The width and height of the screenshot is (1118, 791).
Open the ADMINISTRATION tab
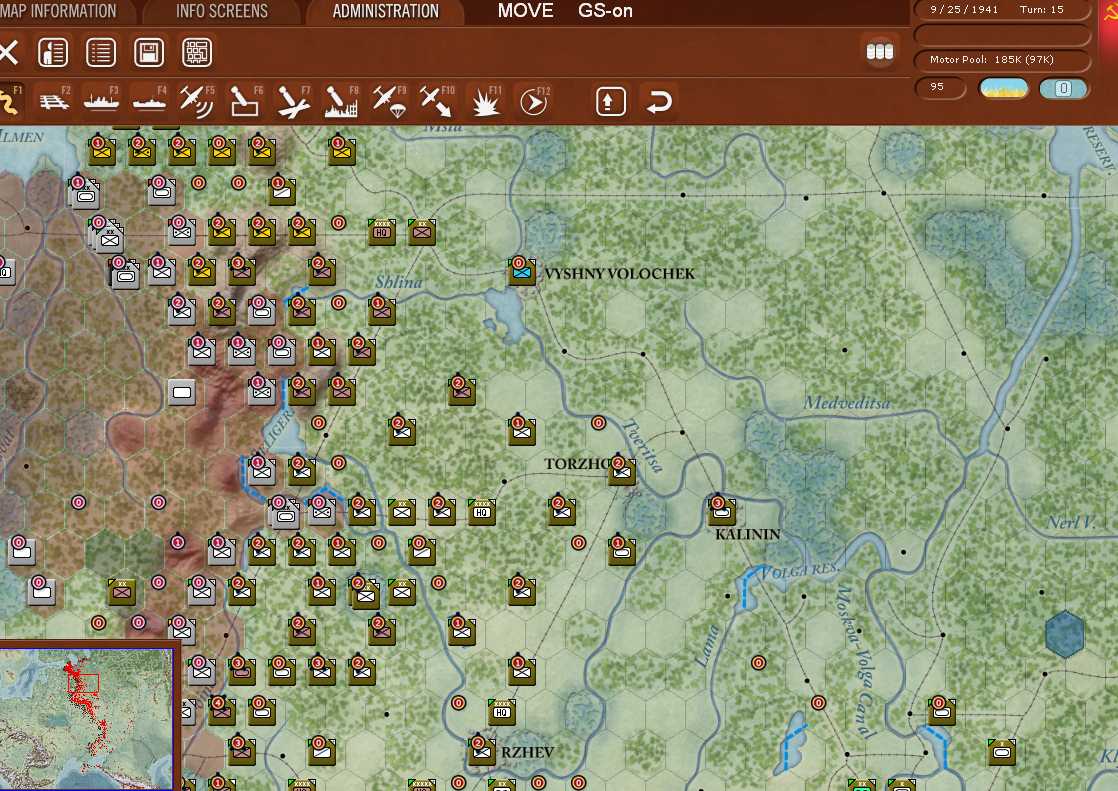pos(386,11)
